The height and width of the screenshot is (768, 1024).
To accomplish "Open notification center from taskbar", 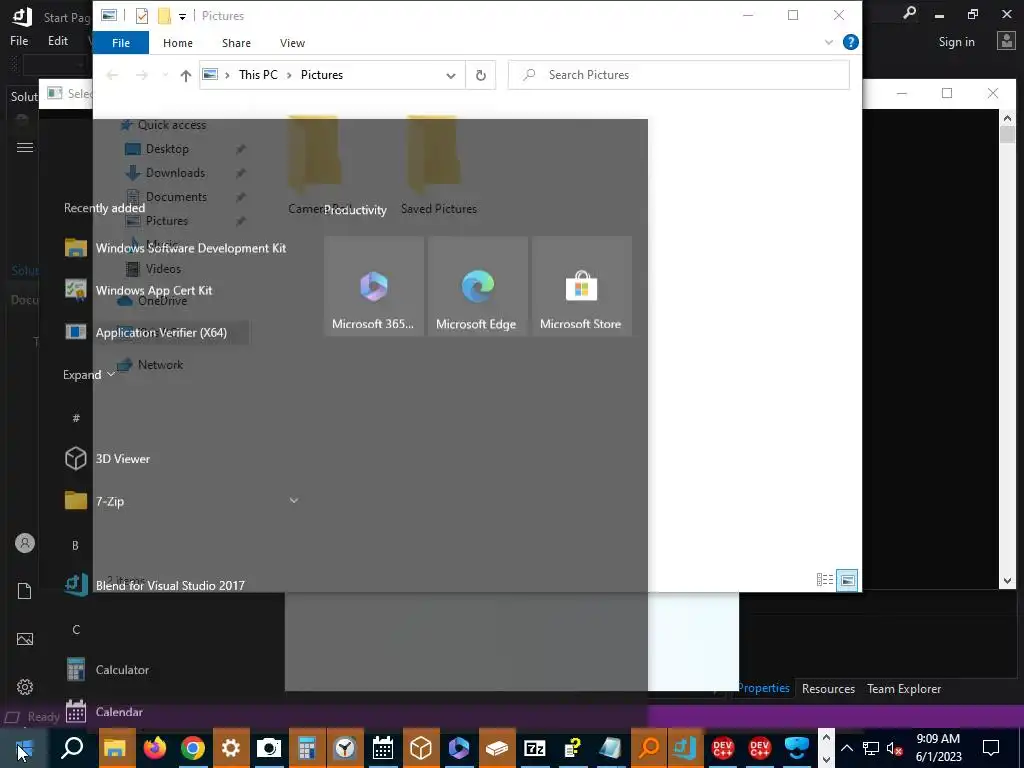I will (991, 748).
